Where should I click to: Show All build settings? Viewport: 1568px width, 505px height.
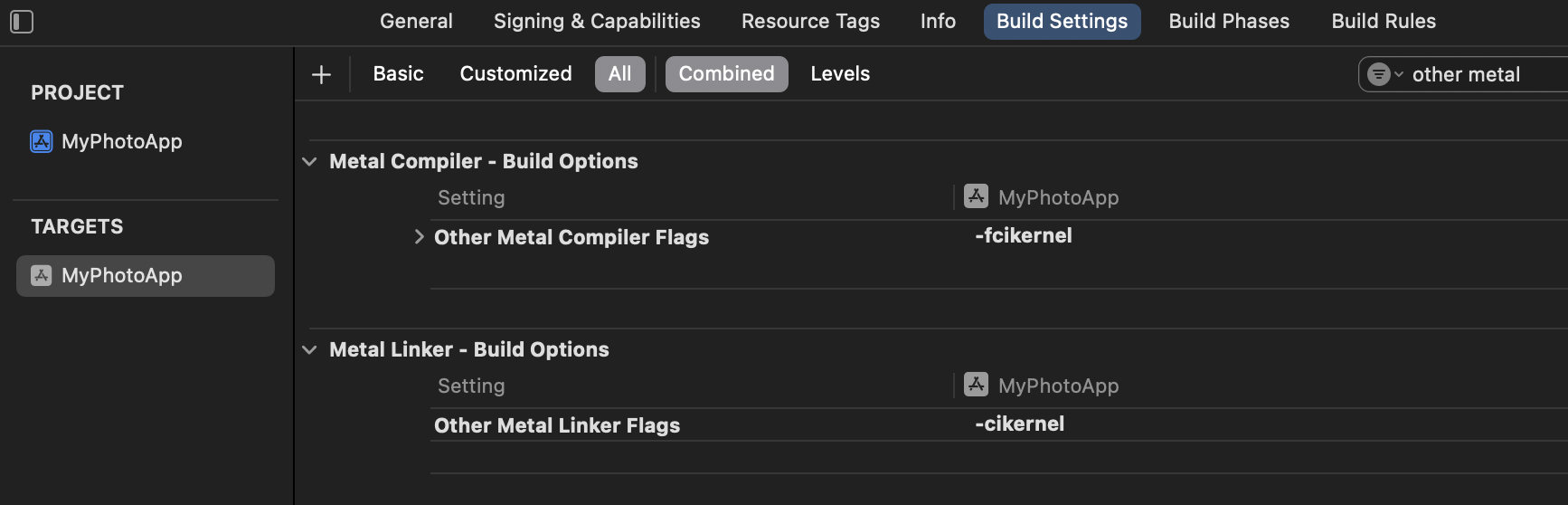(x=620, y=74)
